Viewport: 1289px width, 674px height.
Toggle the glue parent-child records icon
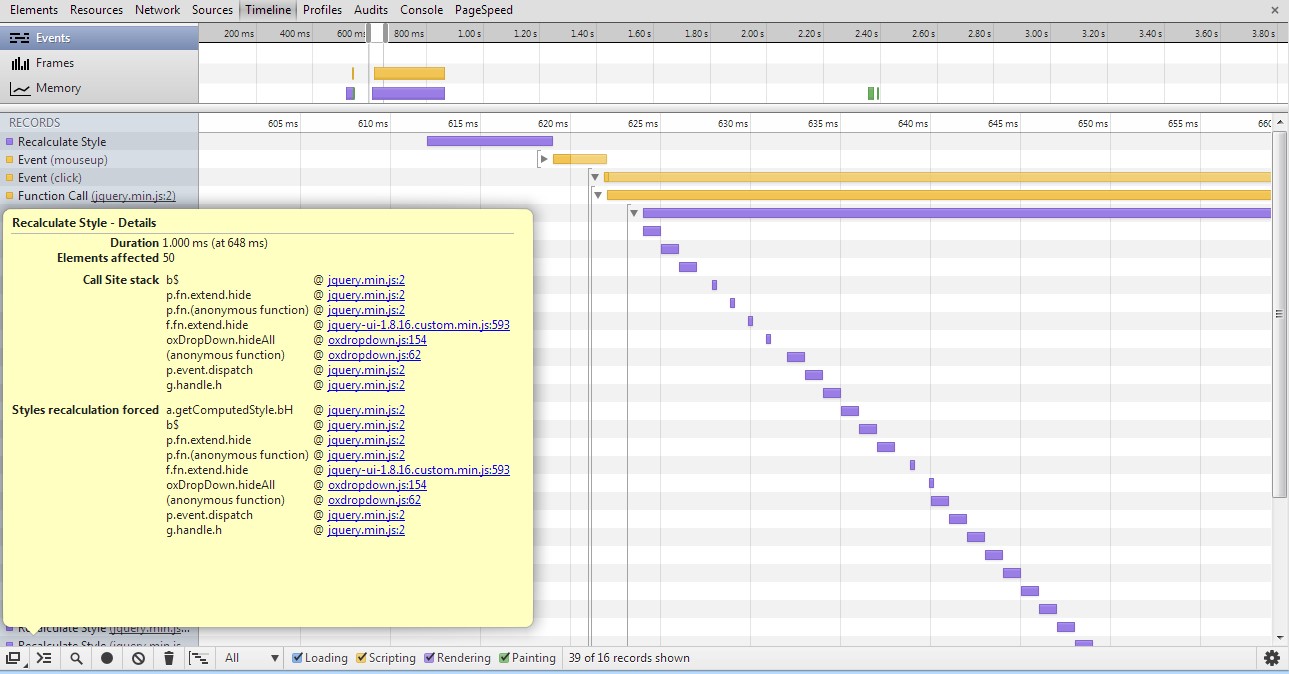(x=199, y=658)
